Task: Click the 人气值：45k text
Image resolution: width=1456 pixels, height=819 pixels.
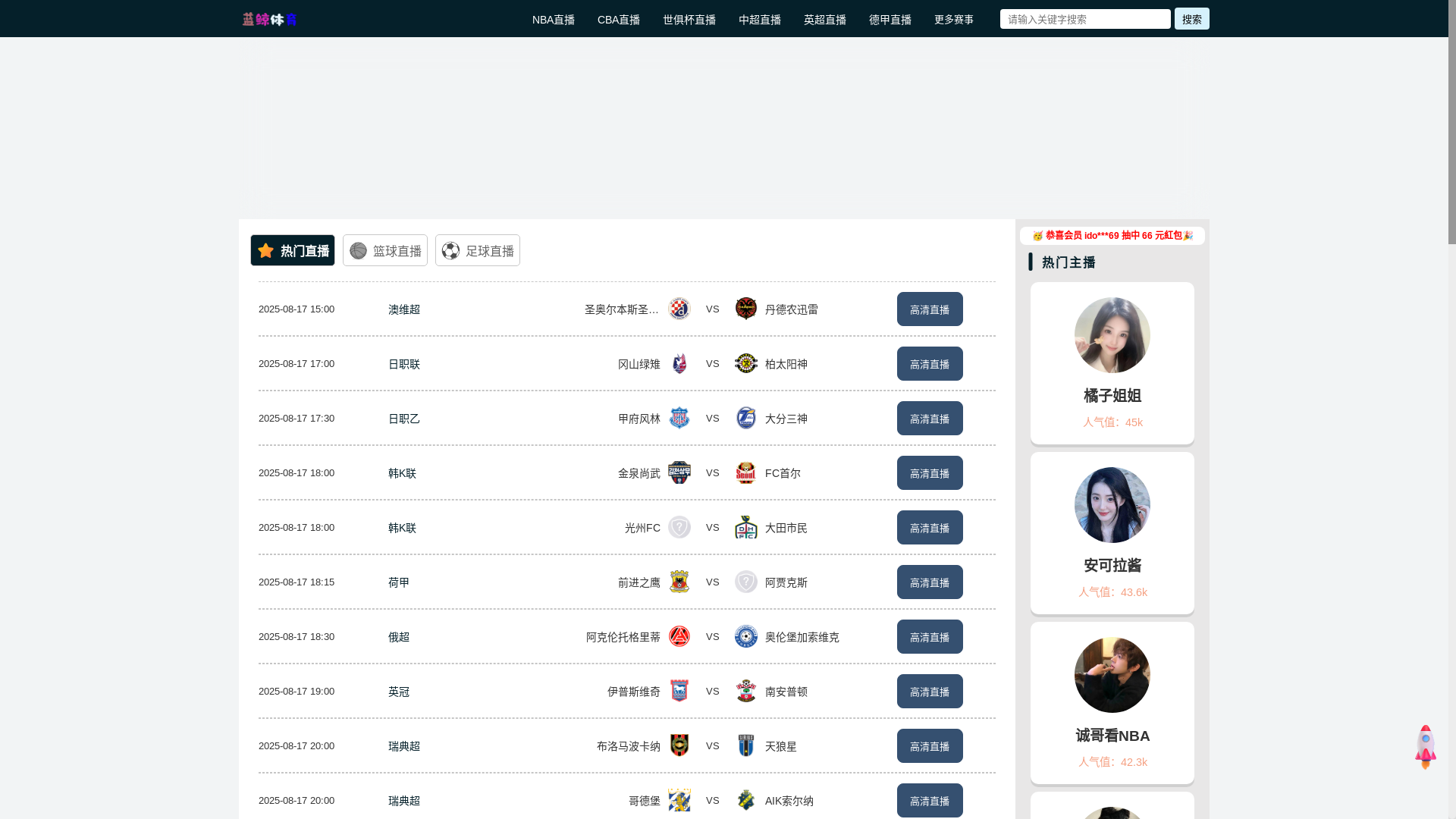Action: click(x=1112, y=422)
